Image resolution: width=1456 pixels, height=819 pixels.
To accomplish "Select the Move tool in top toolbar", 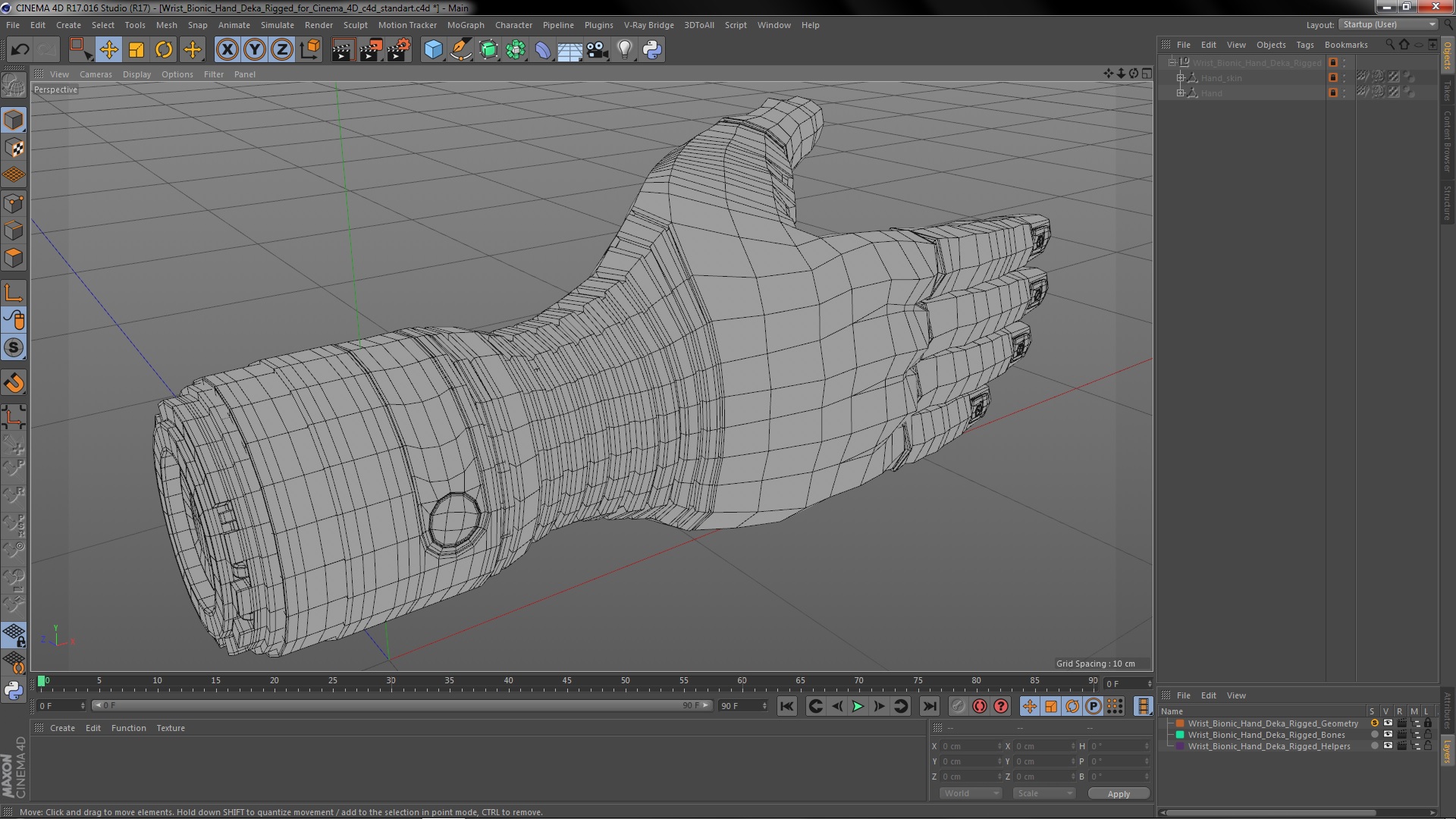I will point(108,50).
